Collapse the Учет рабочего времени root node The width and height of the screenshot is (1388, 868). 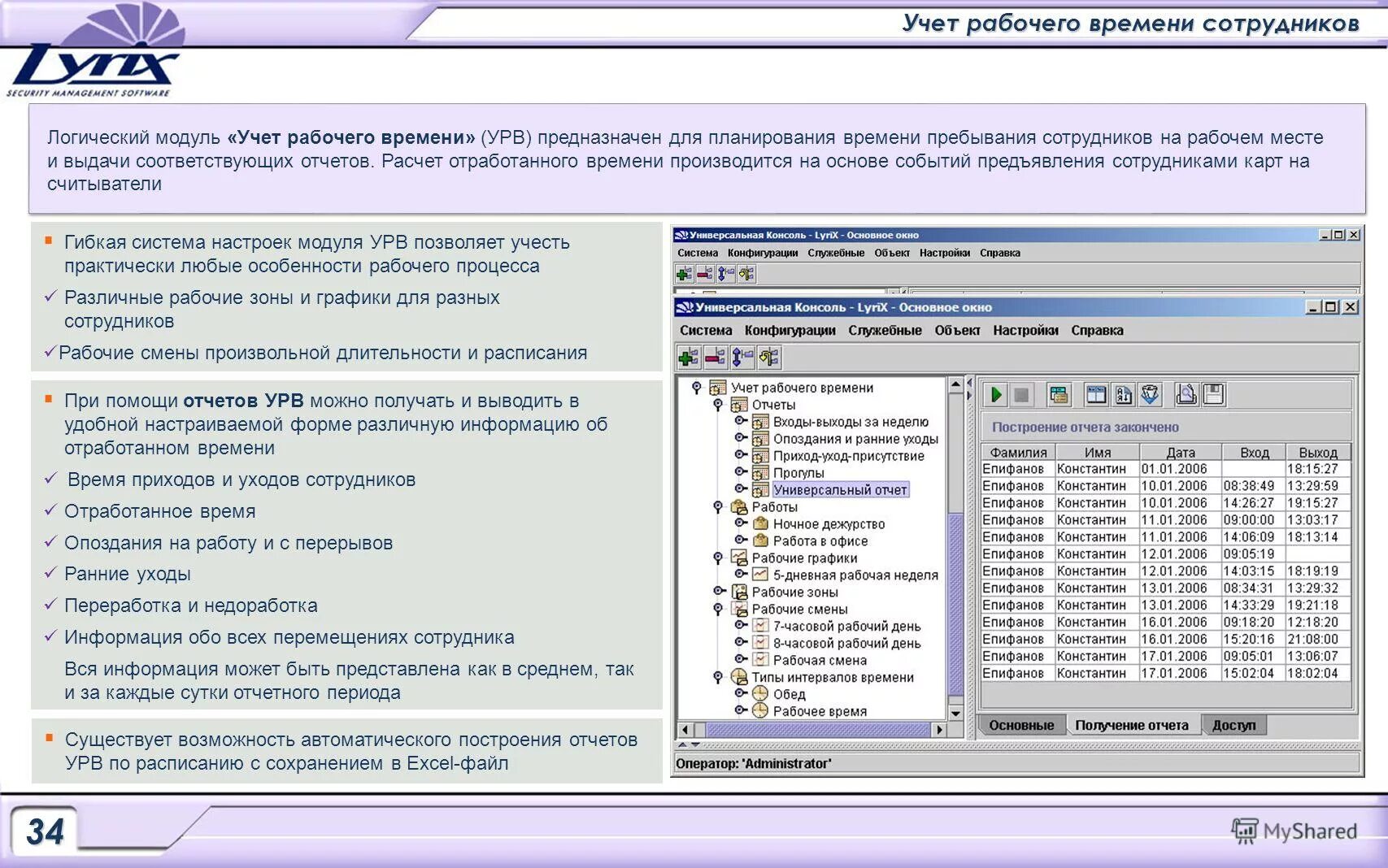tap(696, 388)
